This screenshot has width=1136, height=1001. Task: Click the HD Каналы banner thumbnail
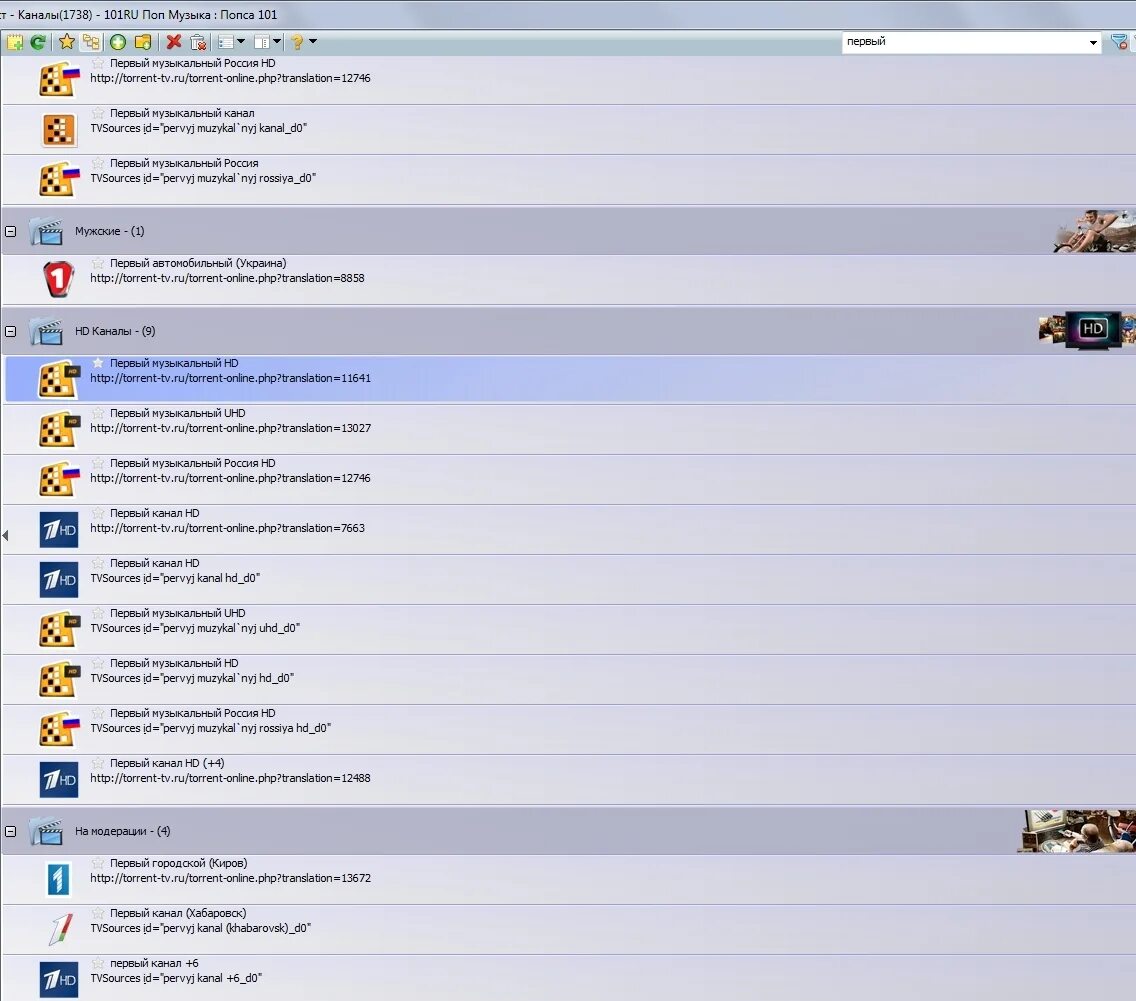click(1087, 330)
